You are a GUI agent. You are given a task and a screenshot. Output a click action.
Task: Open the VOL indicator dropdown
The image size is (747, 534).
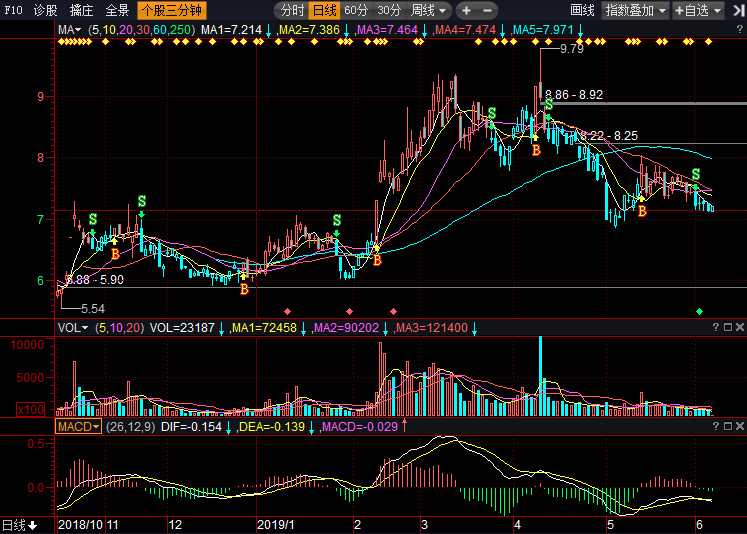tap(73, 328)
